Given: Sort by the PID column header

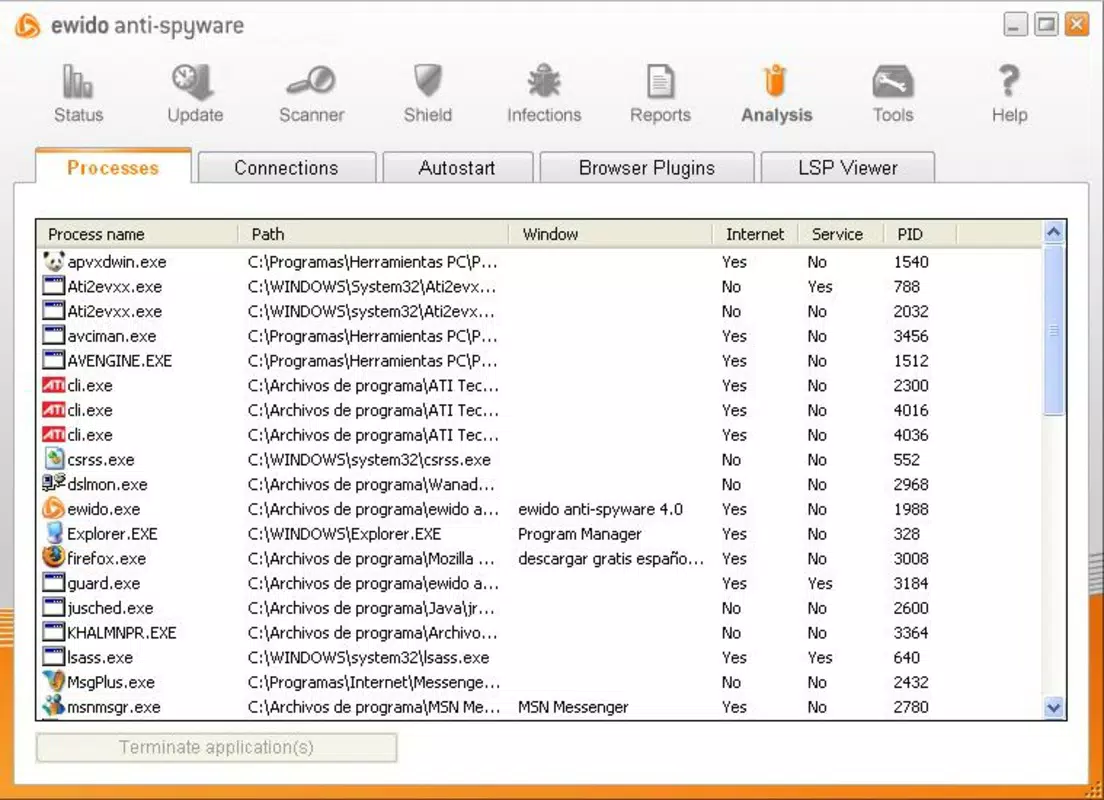Looking at the screenshot, I should (920, 234).
